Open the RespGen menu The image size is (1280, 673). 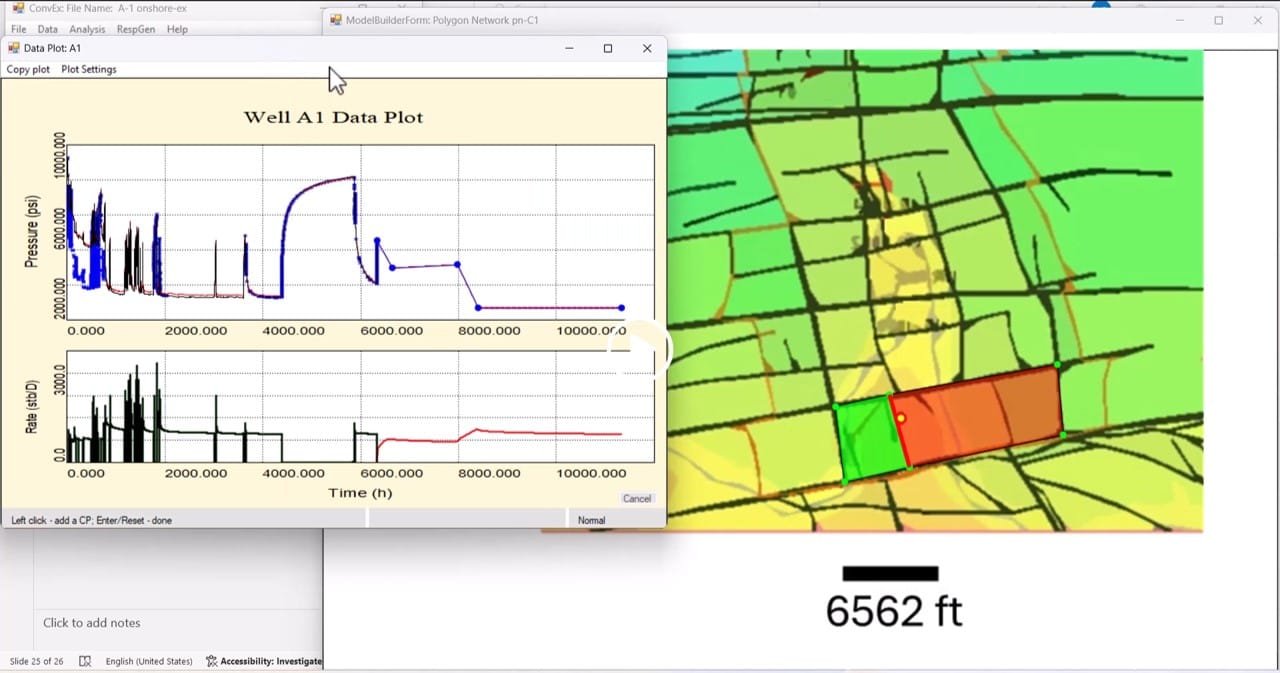pos(135,29)
